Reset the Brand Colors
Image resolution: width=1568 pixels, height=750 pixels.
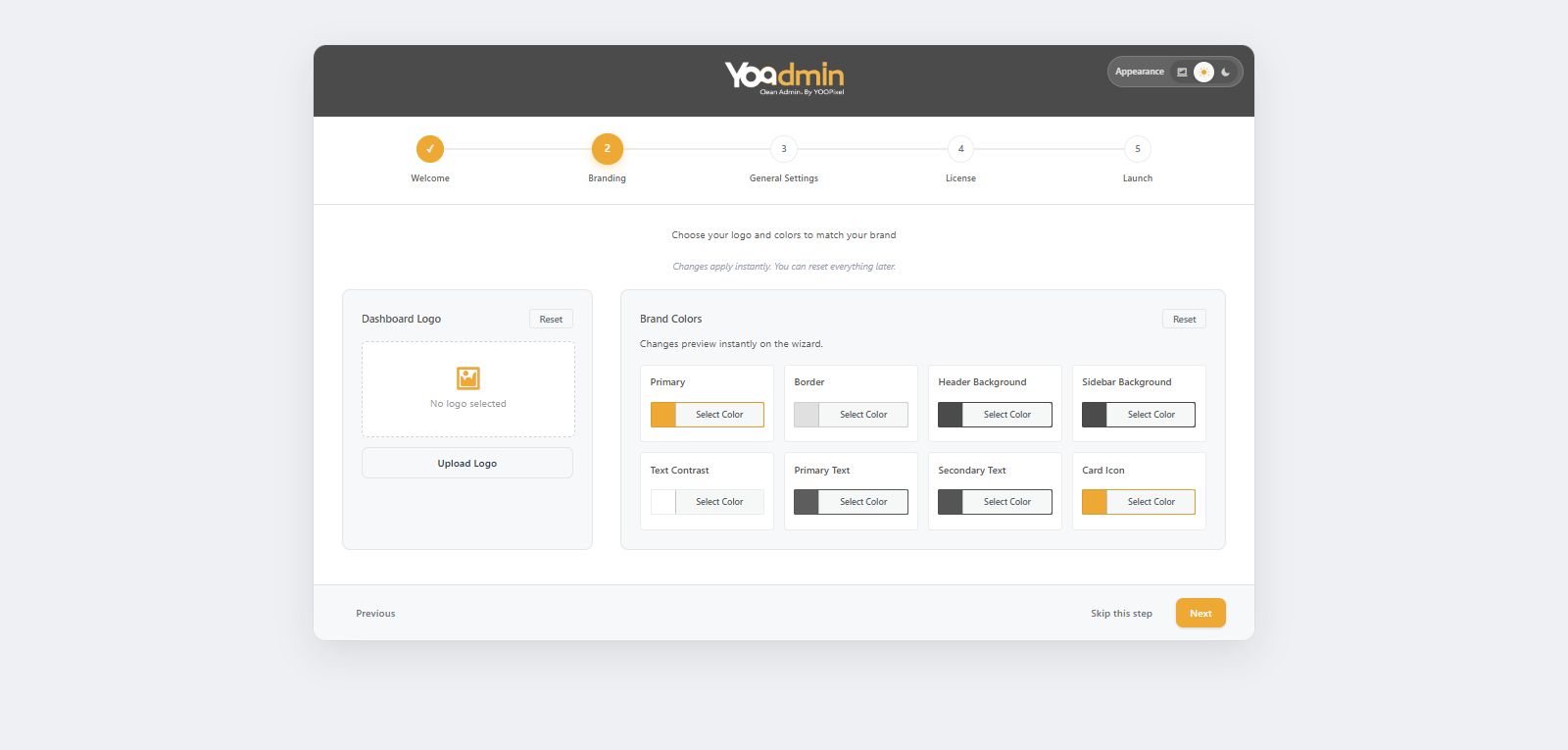(1184, 319)
